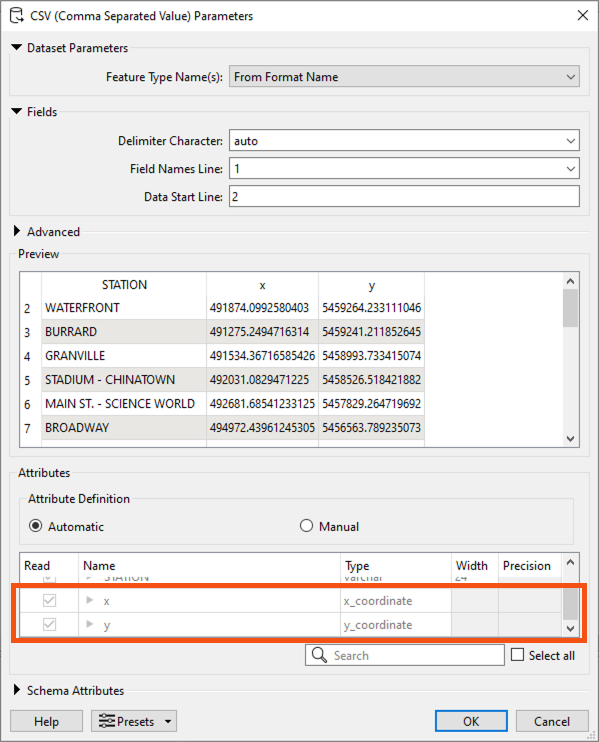
Task: Click the preview scrollbar up arrow
Action: pyautogui.click(x=570, y=281)
